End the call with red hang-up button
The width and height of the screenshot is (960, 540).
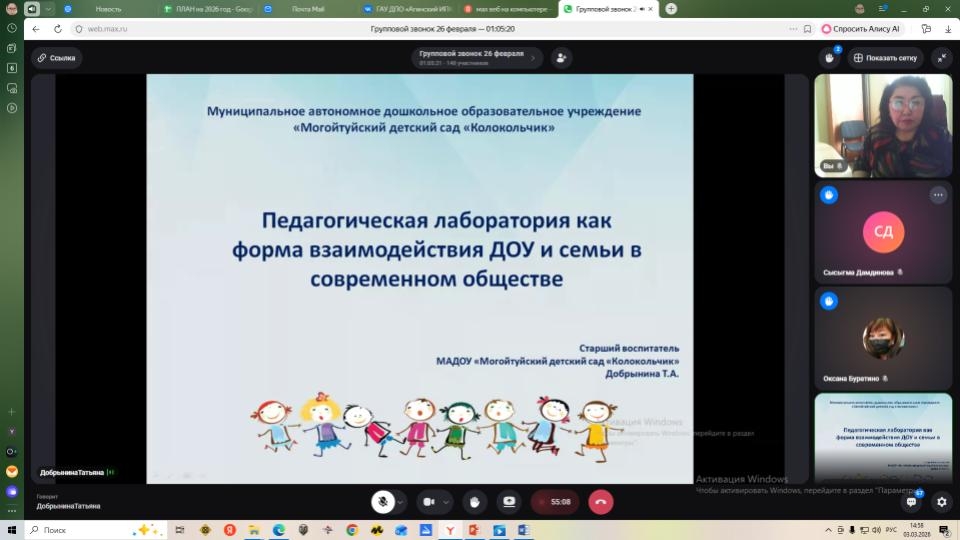tap(601, 502)
